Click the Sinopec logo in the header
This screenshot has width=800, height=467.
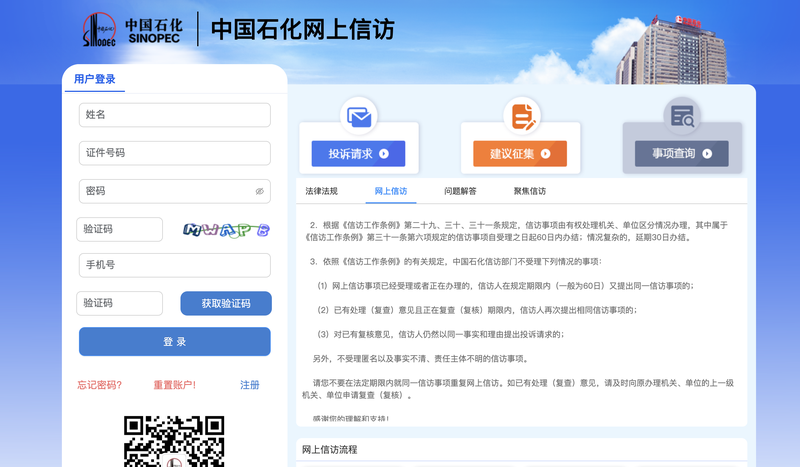(x=132, y=30)
